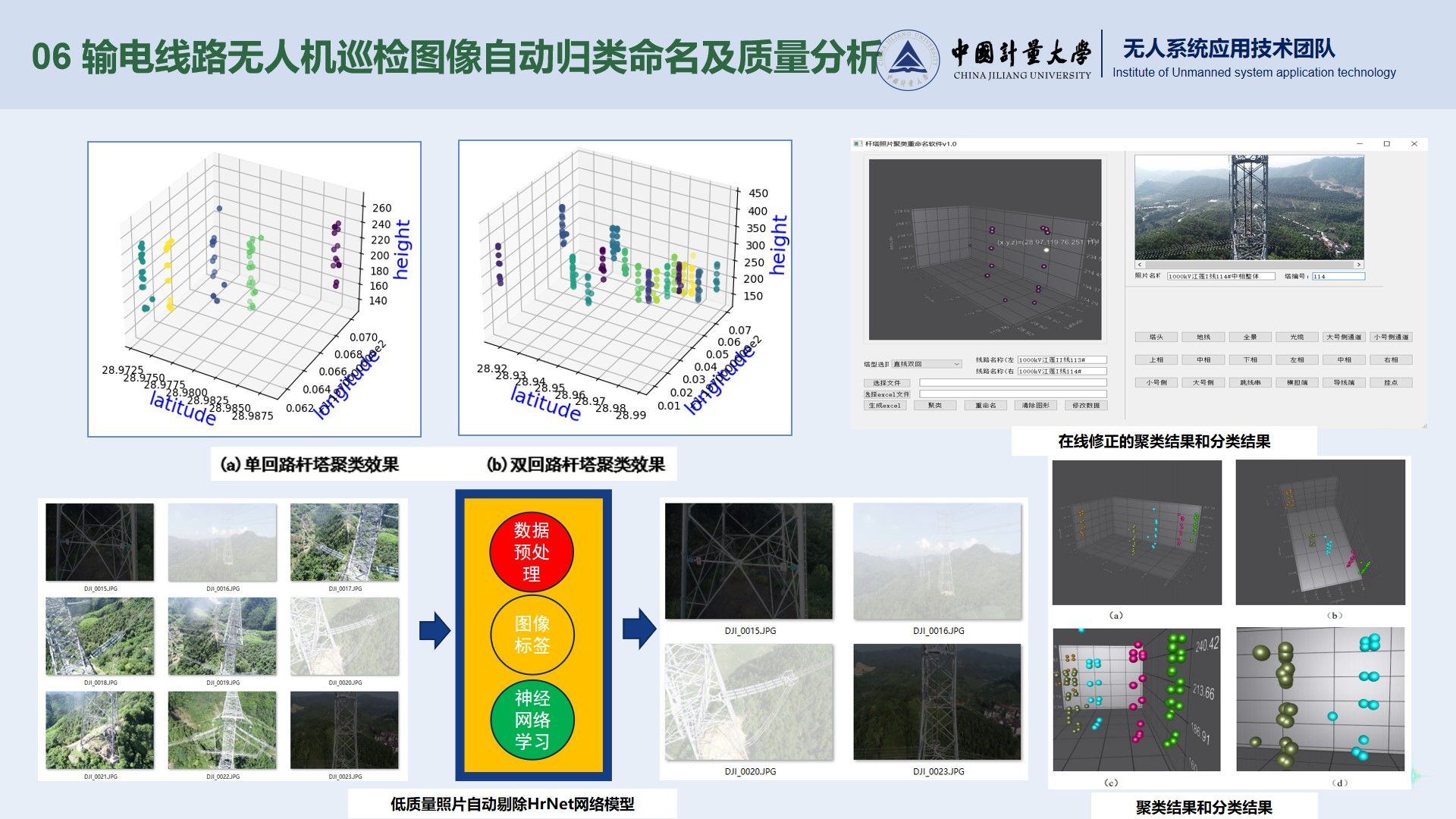Click the yellow 图像标签 circle

click(532, 635)
